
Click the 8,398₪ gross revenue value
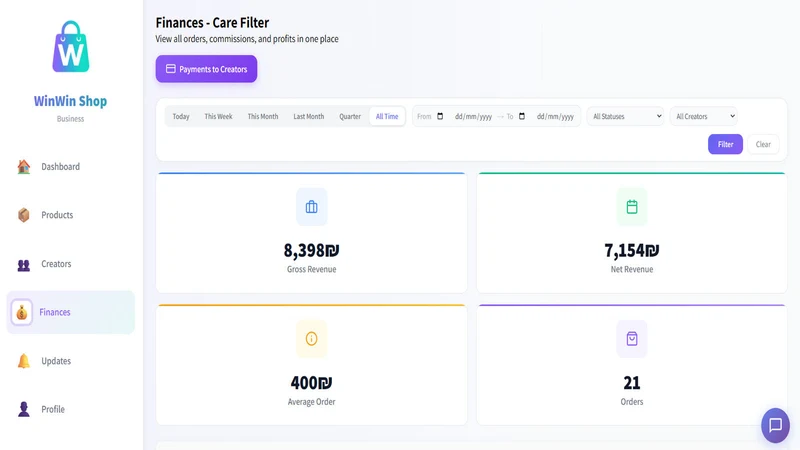coord(311,251)
